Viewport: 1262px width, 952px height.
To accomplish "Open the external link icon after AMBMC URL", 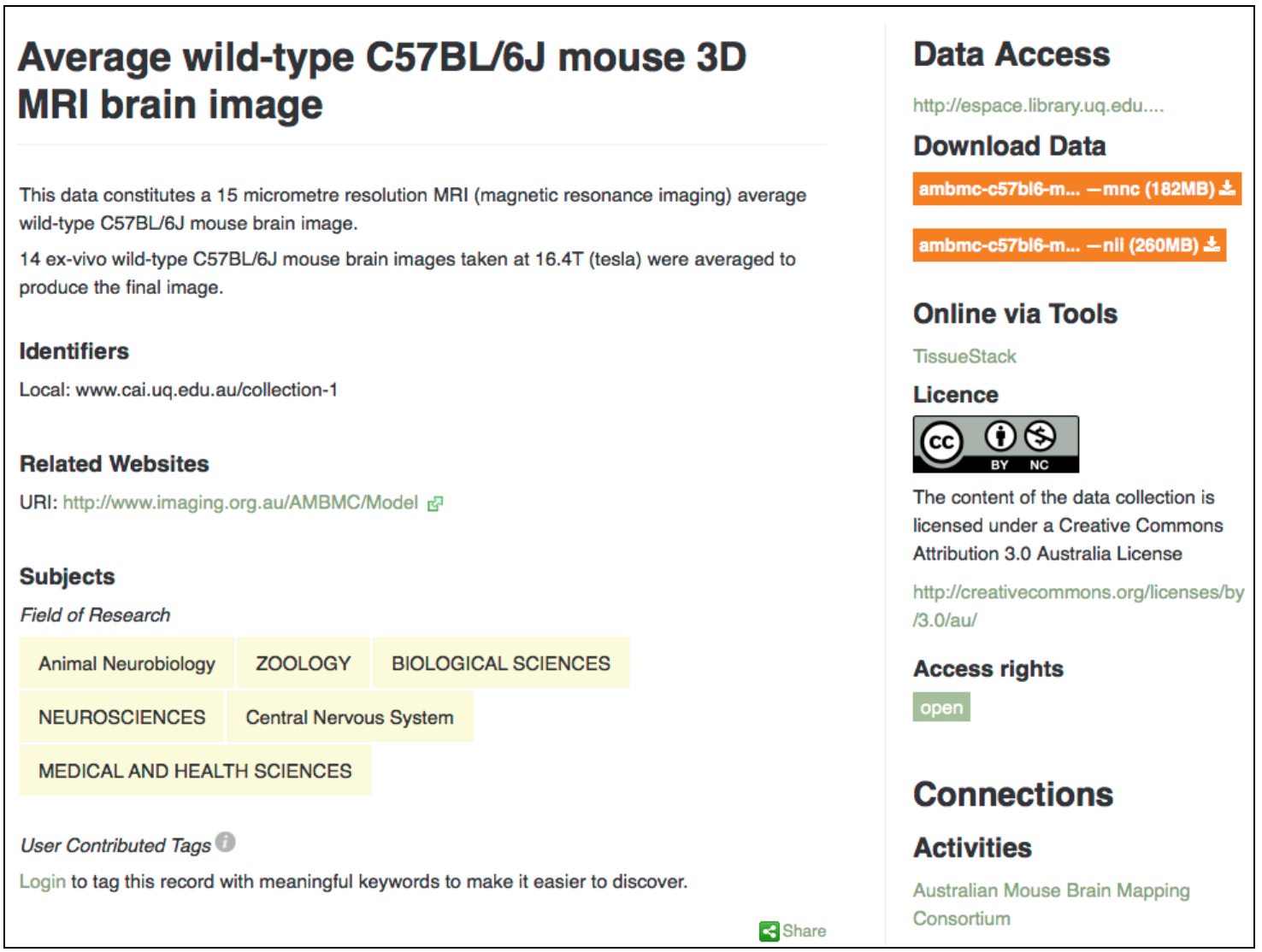I will point(435,503).
